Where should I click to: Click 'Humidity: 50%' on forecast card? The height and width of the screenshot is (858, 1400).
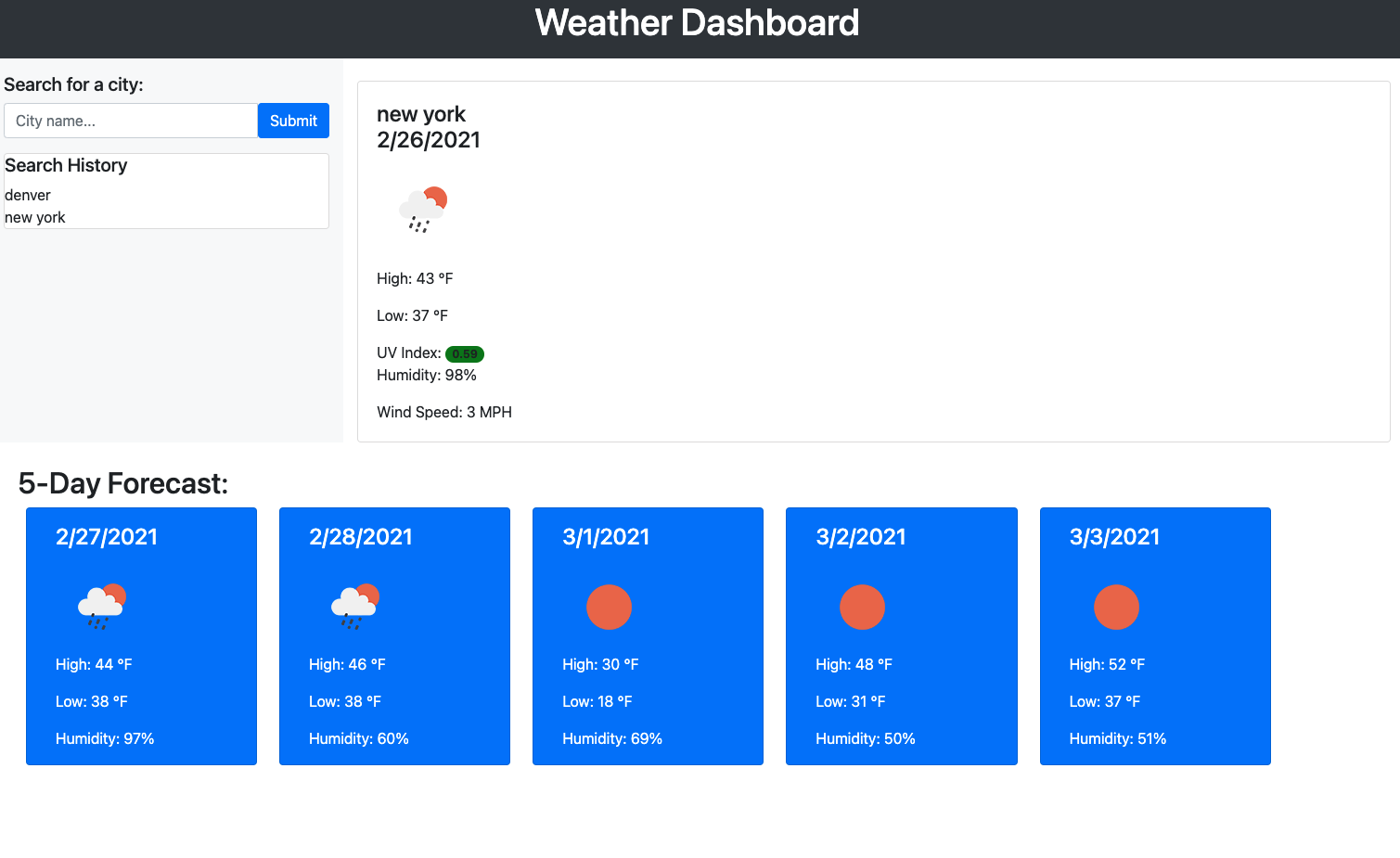(x=866, y=738)
